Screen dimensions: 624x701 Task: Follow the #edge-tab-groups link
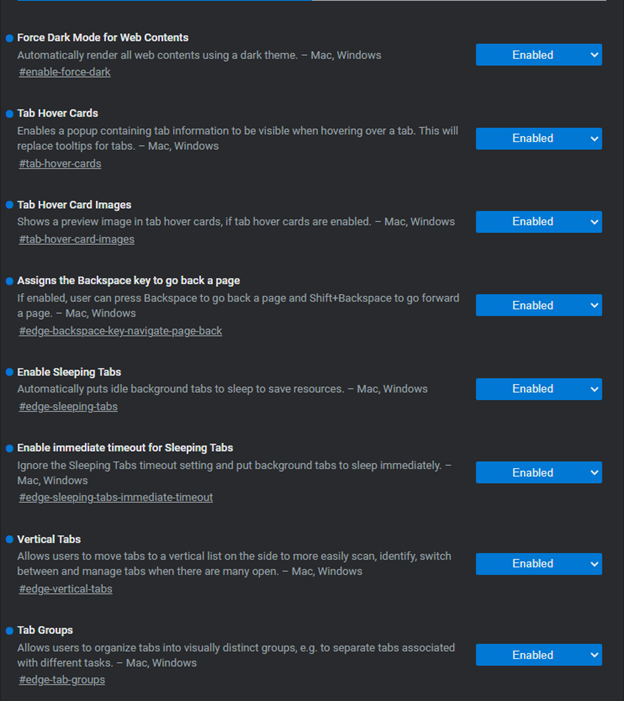[62, 680]
